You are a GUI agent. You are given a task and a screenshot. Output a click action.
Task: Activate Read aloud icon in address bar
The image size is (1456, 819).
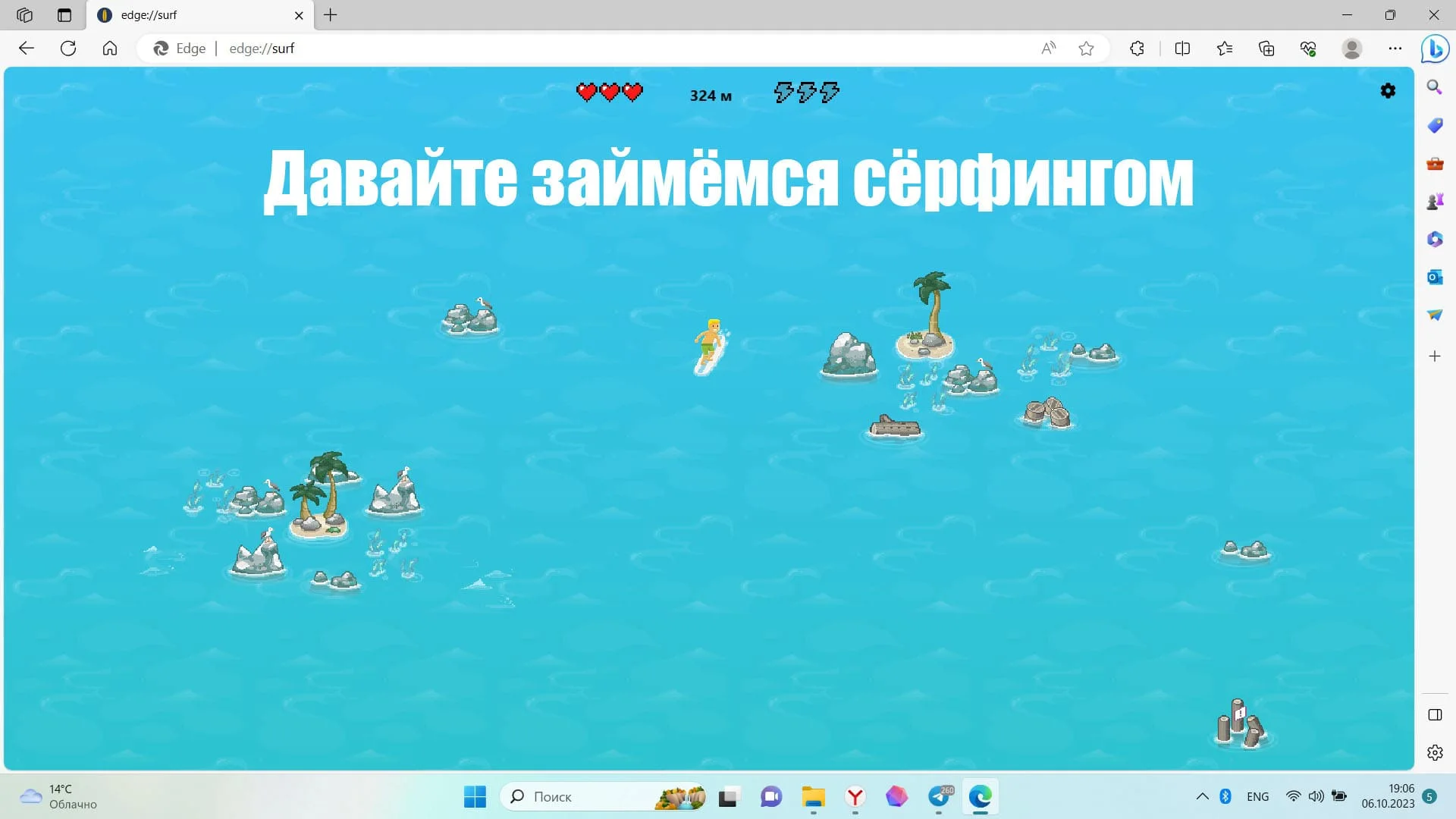(1049, 49)
